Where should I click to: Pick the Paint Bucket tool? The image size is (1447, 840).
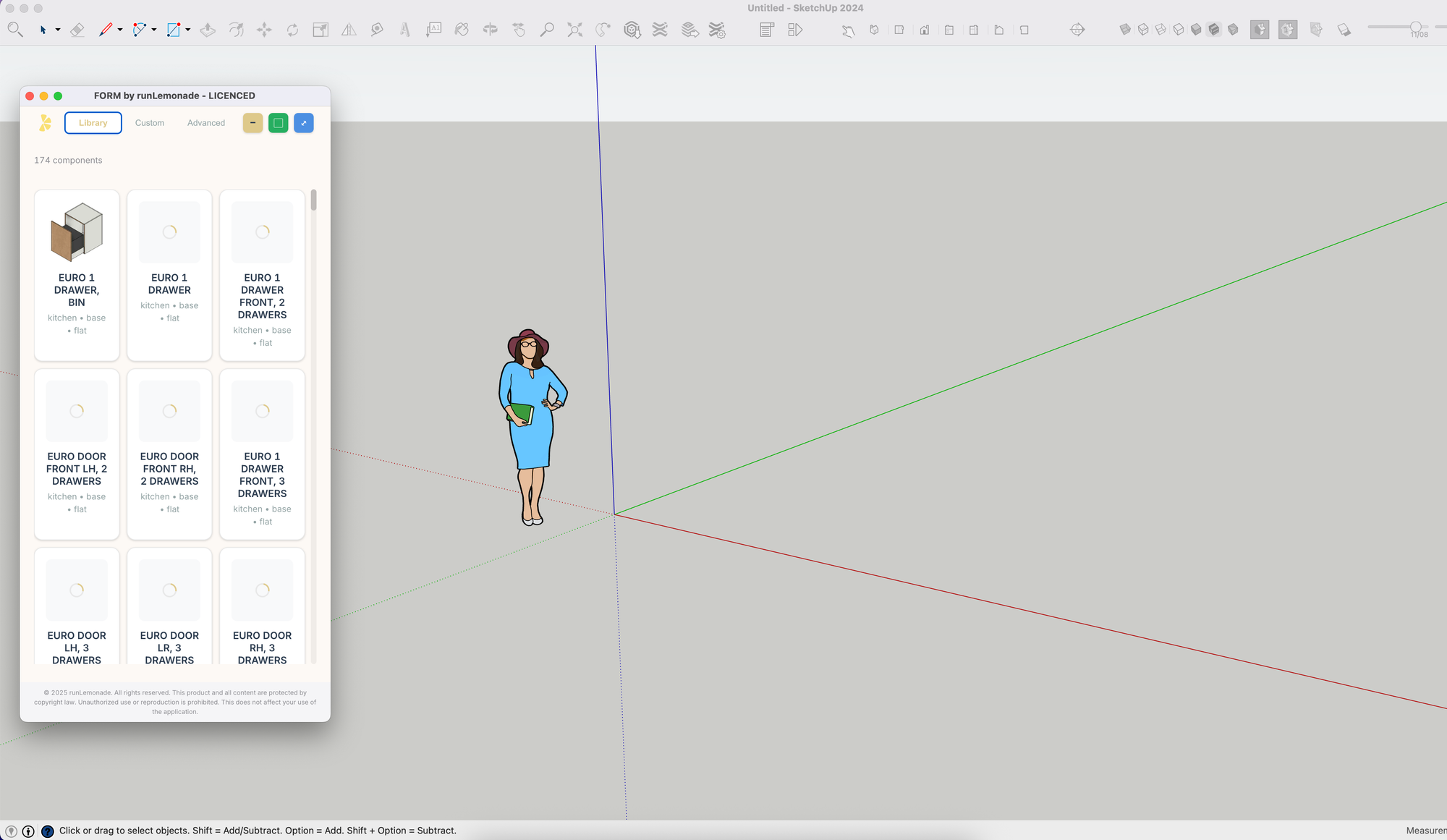coord(462,30)
